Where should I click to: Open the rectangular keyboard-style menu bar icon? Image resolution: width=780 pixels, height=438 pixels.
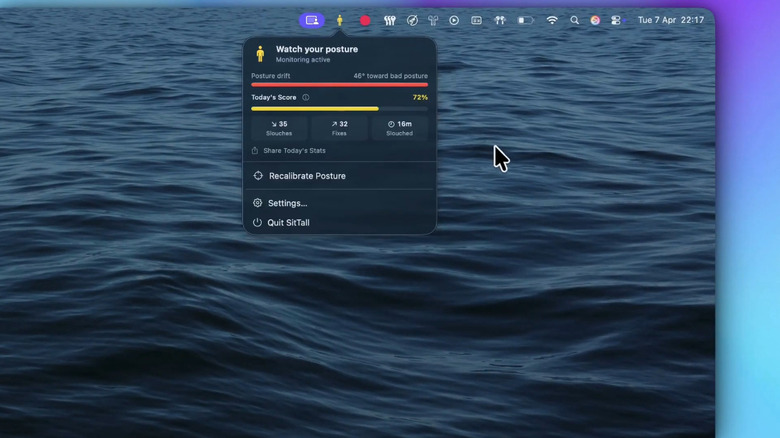(477, 20)
